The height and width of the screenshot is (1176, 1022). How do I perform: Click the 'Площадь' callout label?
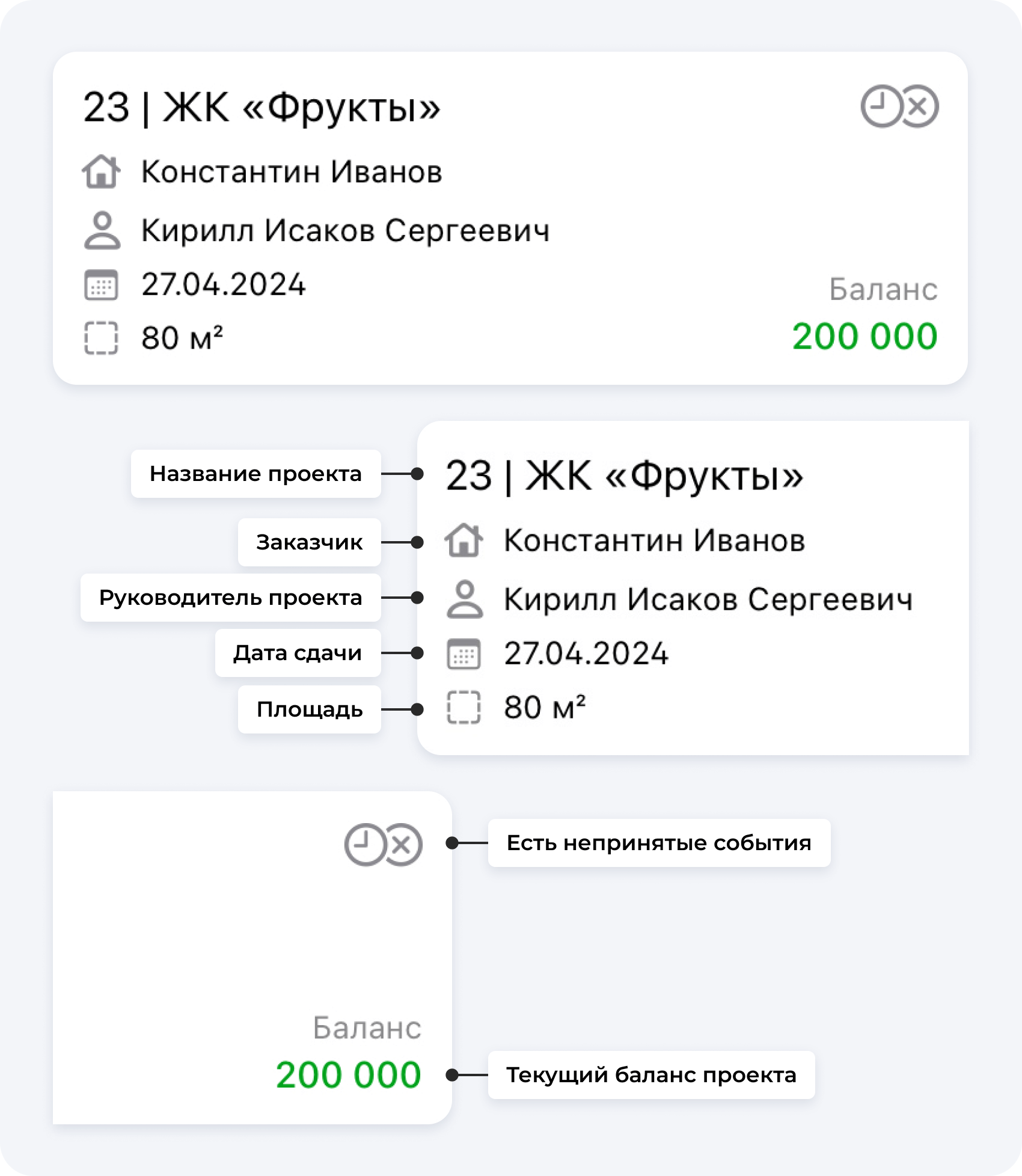310,709
